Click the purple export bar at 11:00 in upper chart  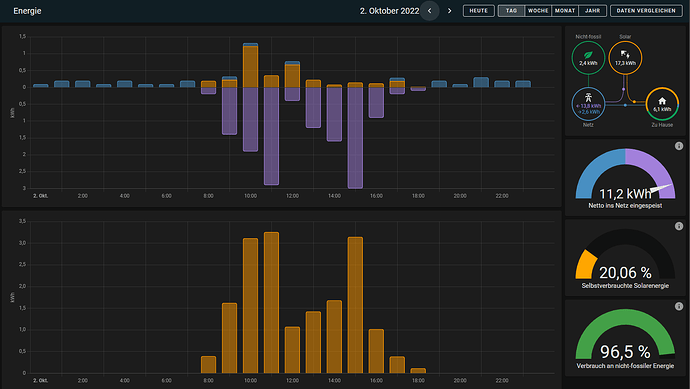[x=272, y=136]
